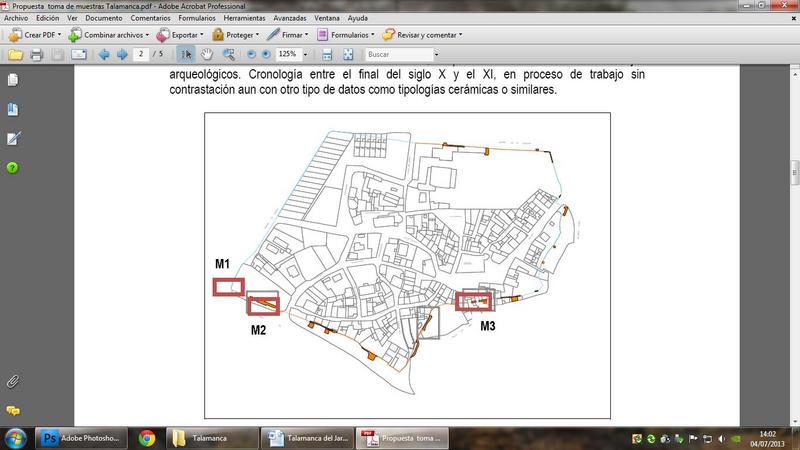Expand the Exportar dropdown arrow
The width and height of the screenshot is (800, 450).
[x=202, y=35]
